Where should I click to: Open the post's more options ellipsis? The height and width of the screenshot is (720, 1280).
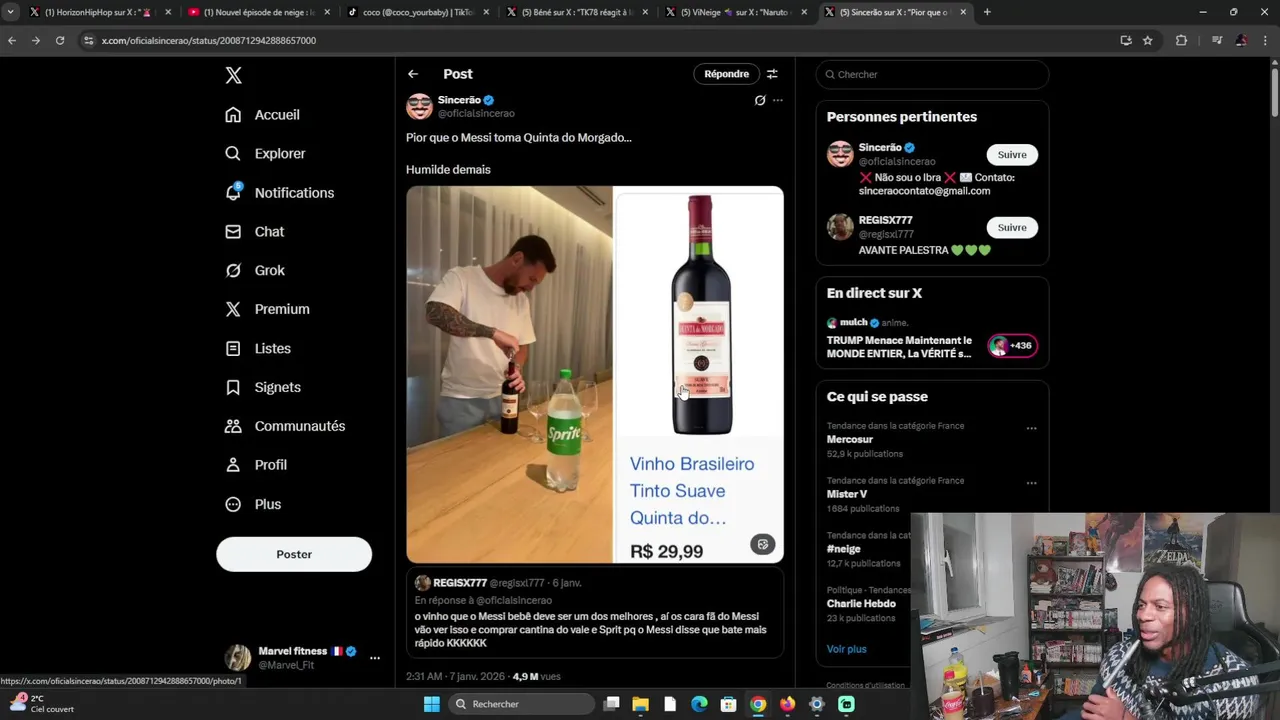point(778,100)
